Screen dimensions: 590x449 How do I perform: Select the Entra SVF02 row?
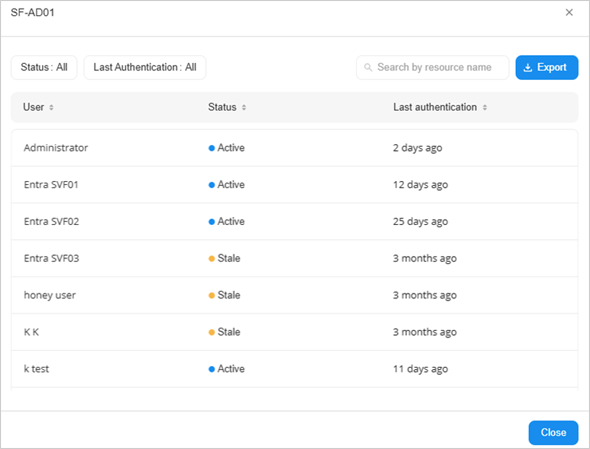click(295, 222)
